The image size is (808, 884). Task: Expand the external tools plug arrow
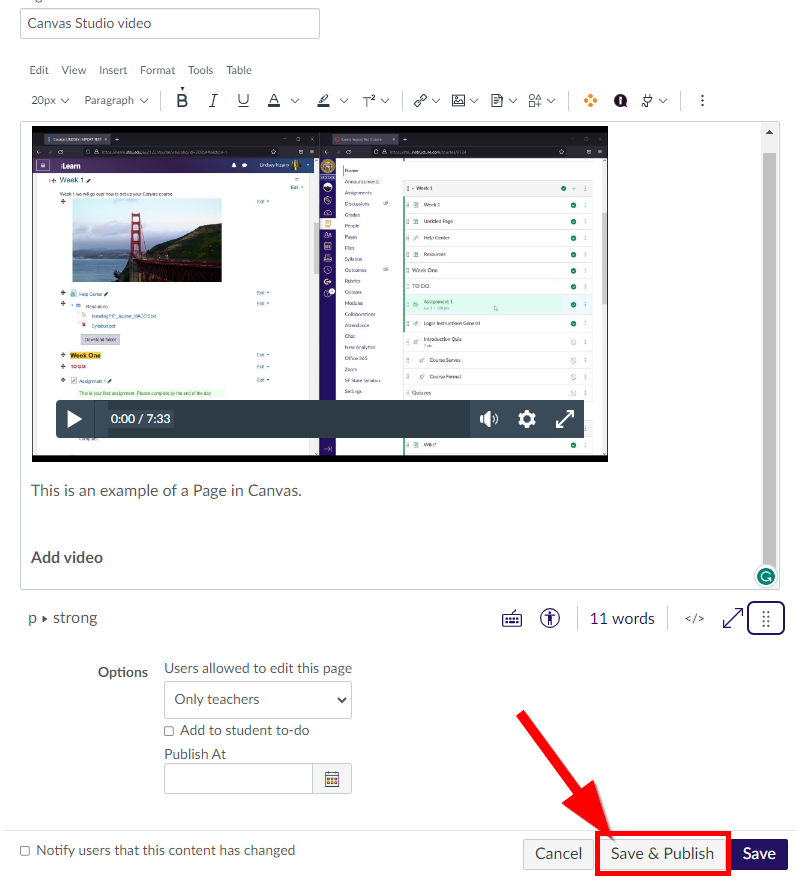663,100
